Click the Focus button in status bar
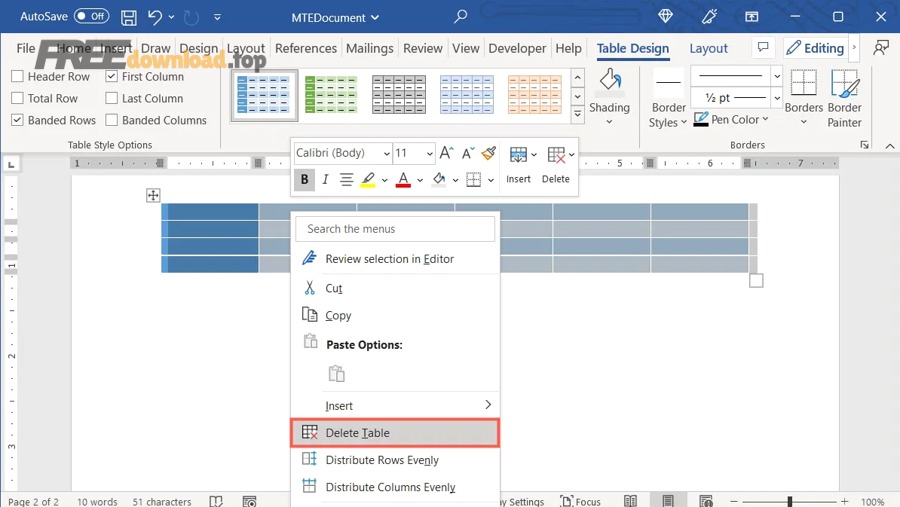This screenshot has height=507, width=900. point(580,501)
